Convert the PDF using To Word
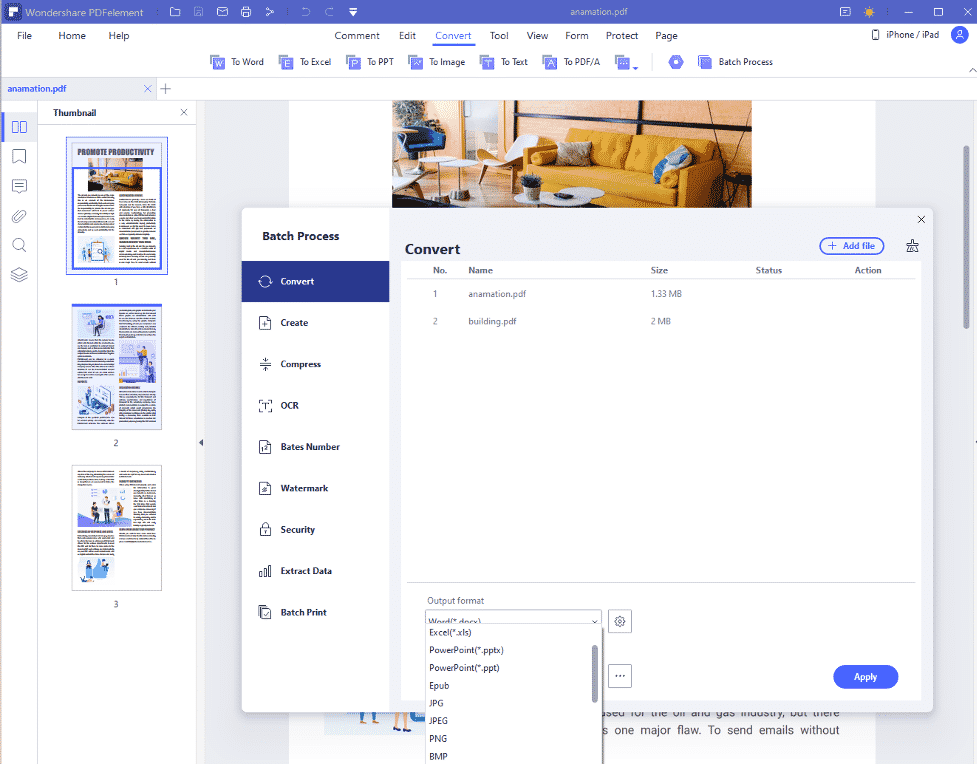Image resolution: width=977 pixels, height=764 pixels. [x=237, y=62]
